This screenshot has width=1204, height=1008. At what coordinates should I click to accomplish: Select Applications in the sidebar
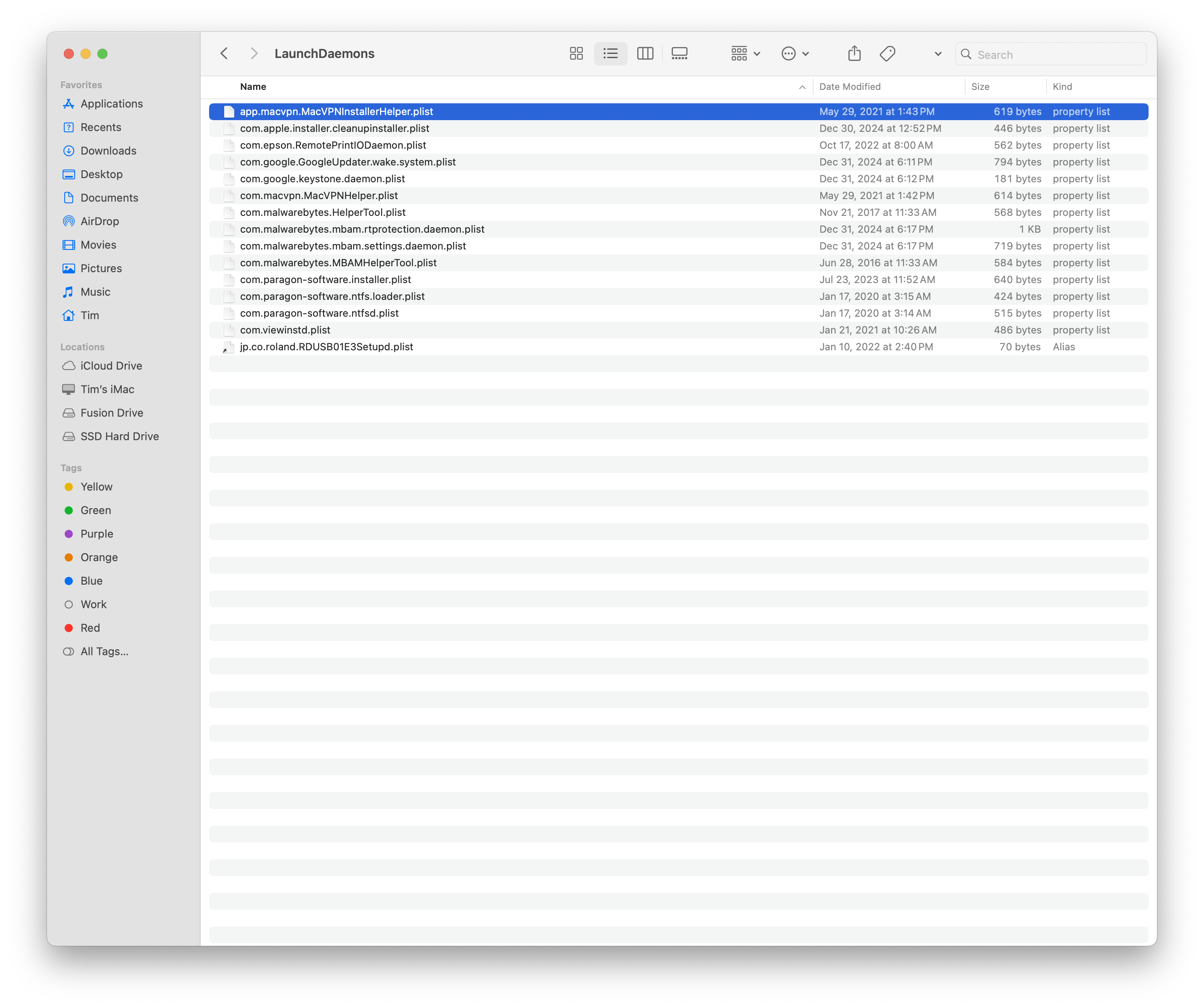[112, 104]
